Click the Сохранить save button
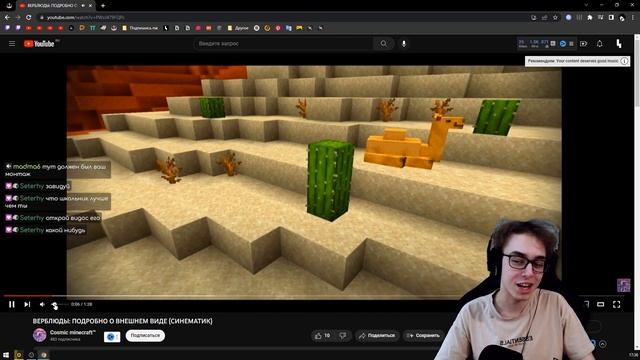640x360 pixels. click(423, 336)
